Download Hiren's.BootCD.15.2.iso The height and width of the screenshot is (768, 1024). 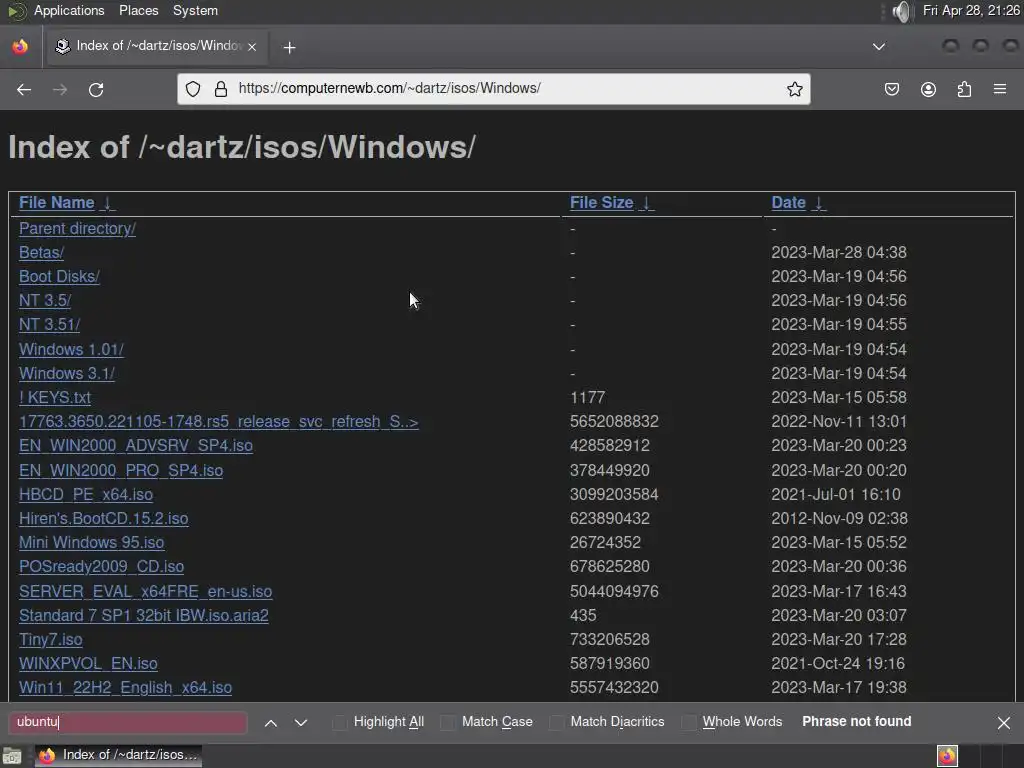click(103, 519)
